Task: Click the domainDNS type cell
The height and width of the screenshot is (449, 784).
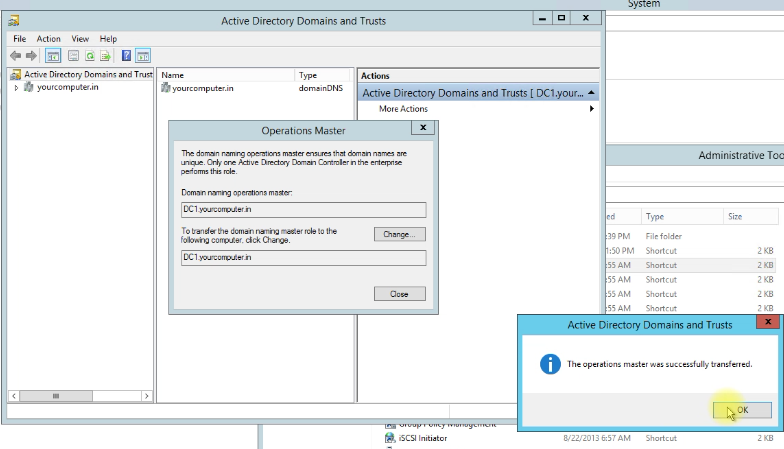Action: point(320,88)
